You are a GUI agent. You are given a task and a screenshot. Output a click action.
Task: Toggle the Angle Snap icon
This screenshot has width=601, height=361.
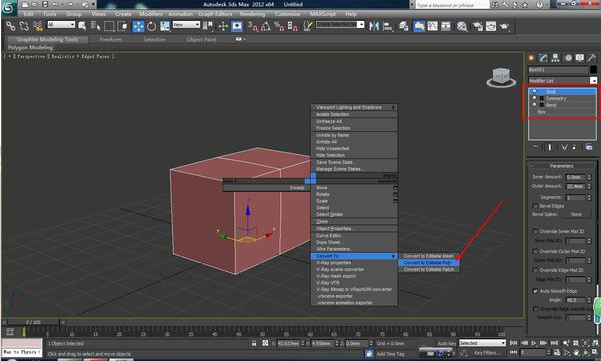coord(266,26)
